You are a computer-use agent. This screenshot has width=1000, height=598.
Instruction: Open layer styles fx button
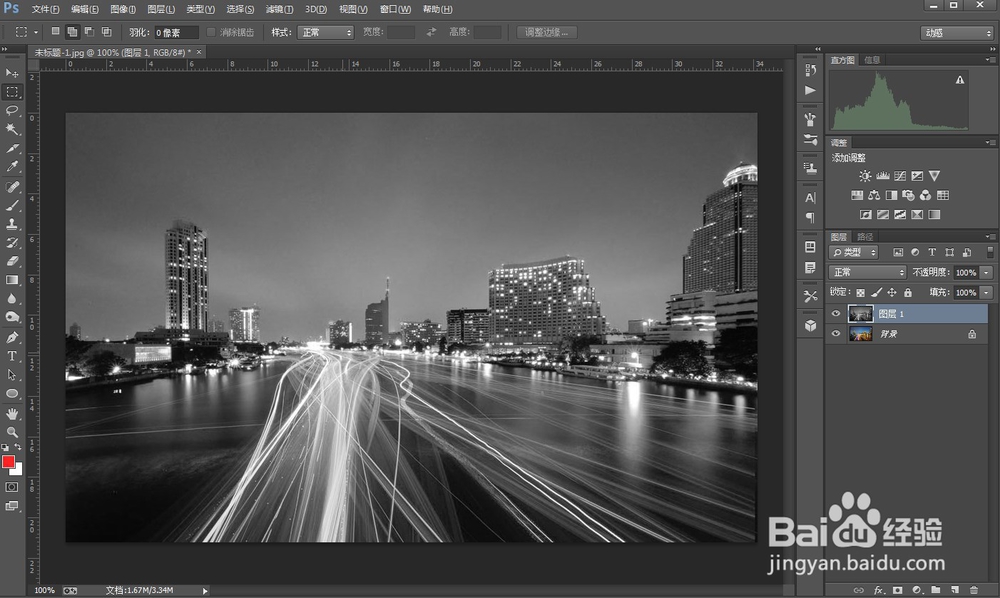point(878,590)
